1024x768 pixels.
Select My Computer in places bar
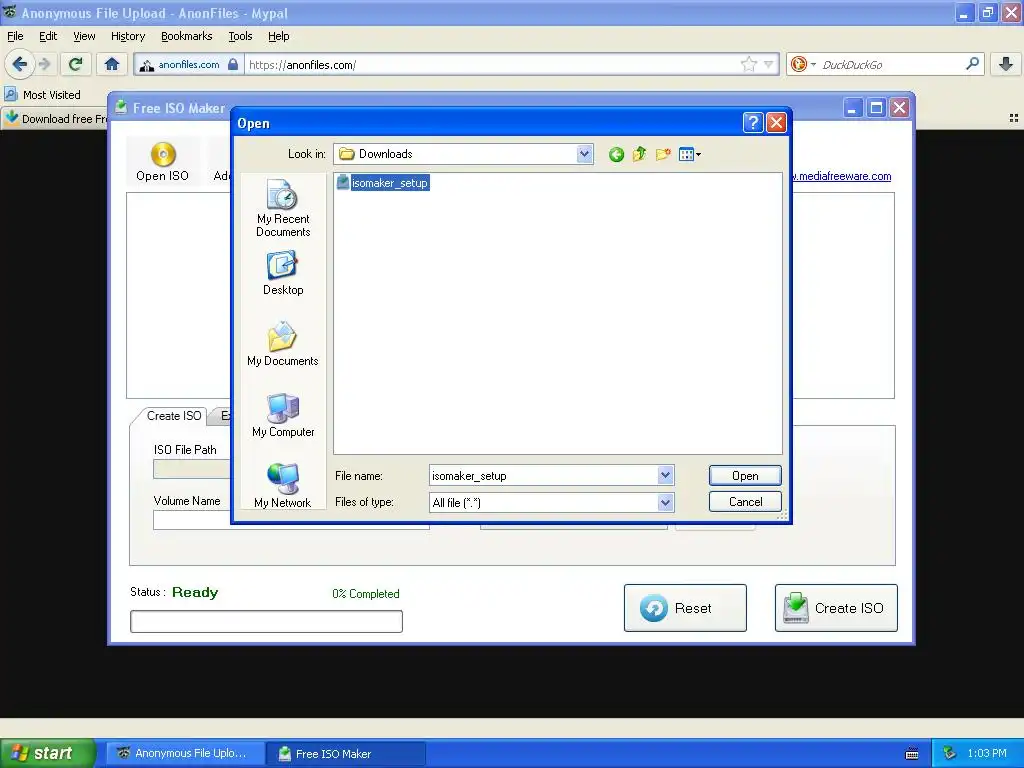click(283, 415)
